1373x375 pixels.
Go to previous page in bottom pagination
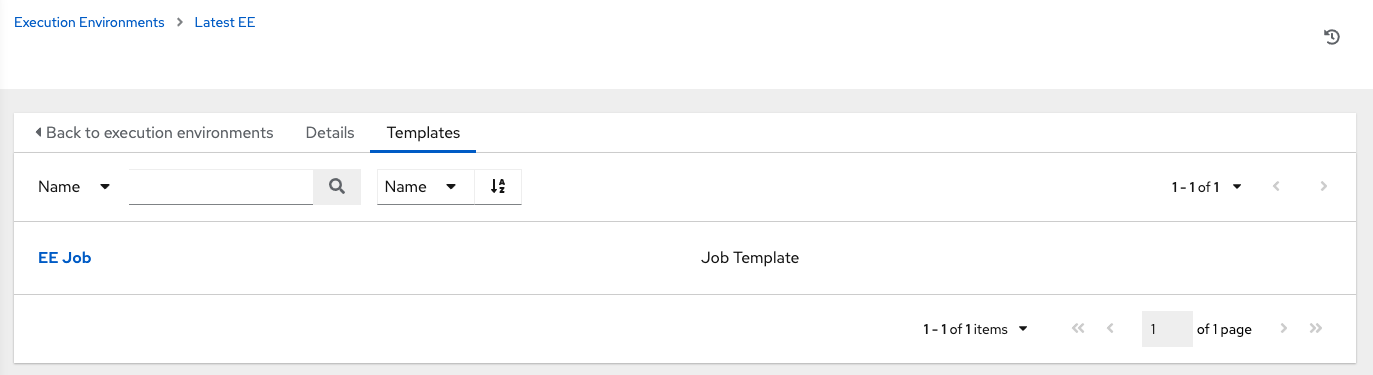coord(1110,329)
